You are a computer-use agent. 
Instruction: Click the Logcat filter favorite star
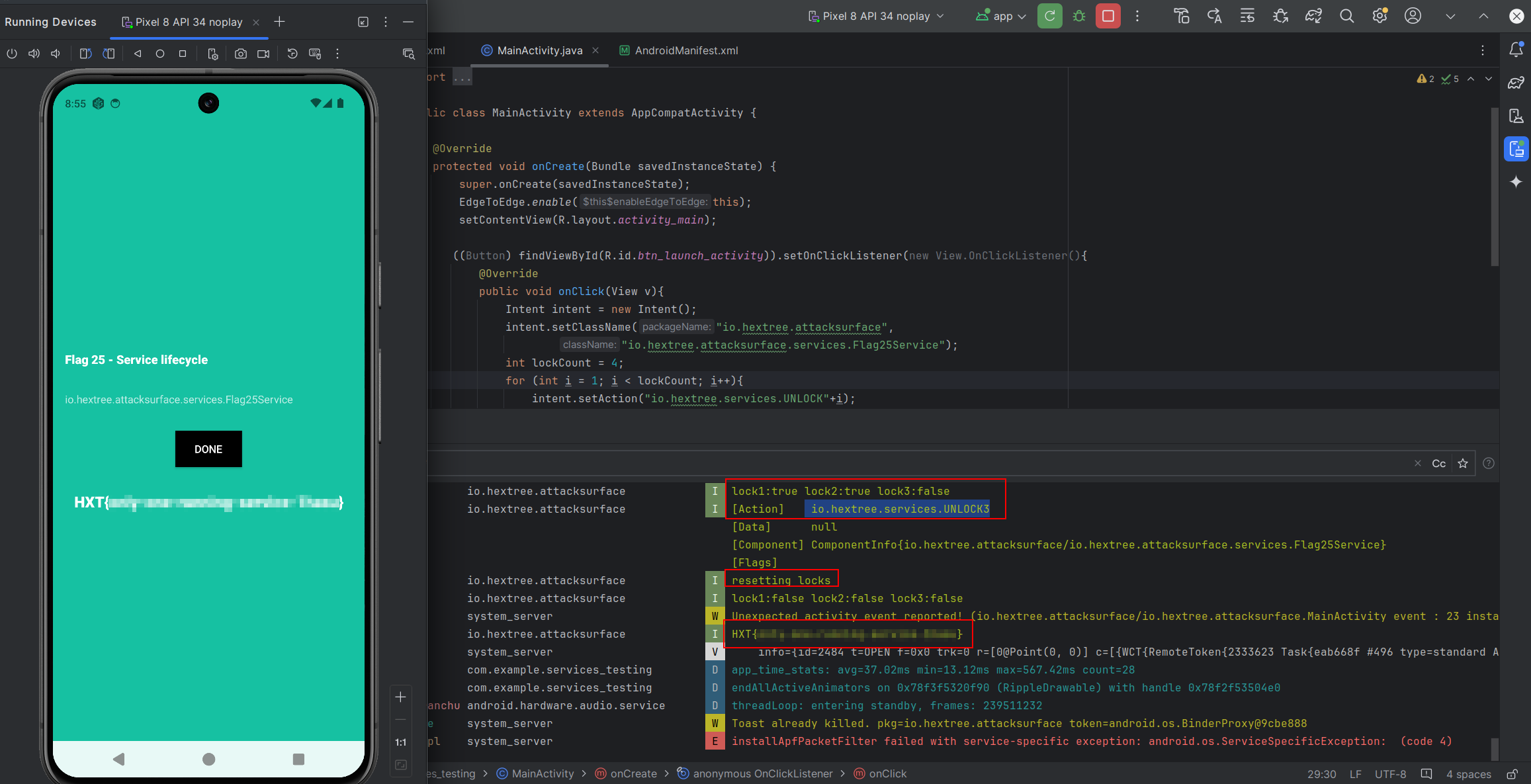click(x=1463, y=463)
